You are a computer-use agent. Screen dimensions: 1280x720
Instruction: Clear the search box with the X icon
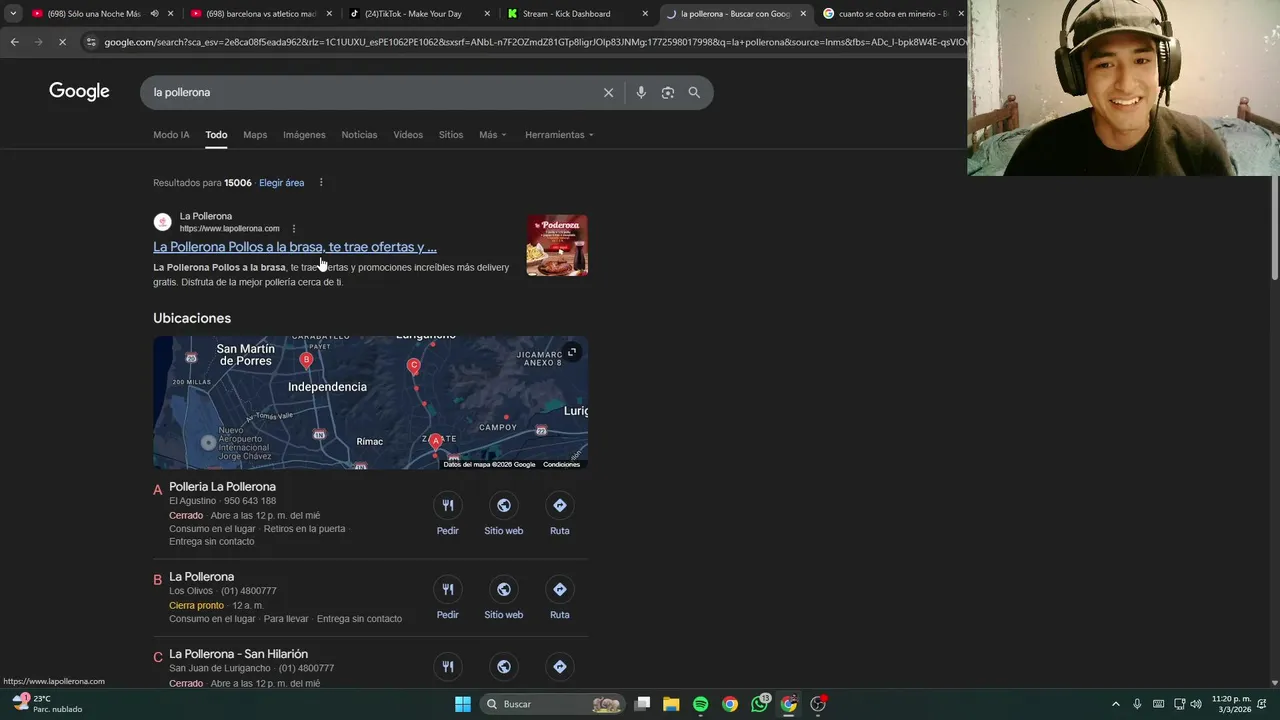pyautogui.click(x=608, y=92)
